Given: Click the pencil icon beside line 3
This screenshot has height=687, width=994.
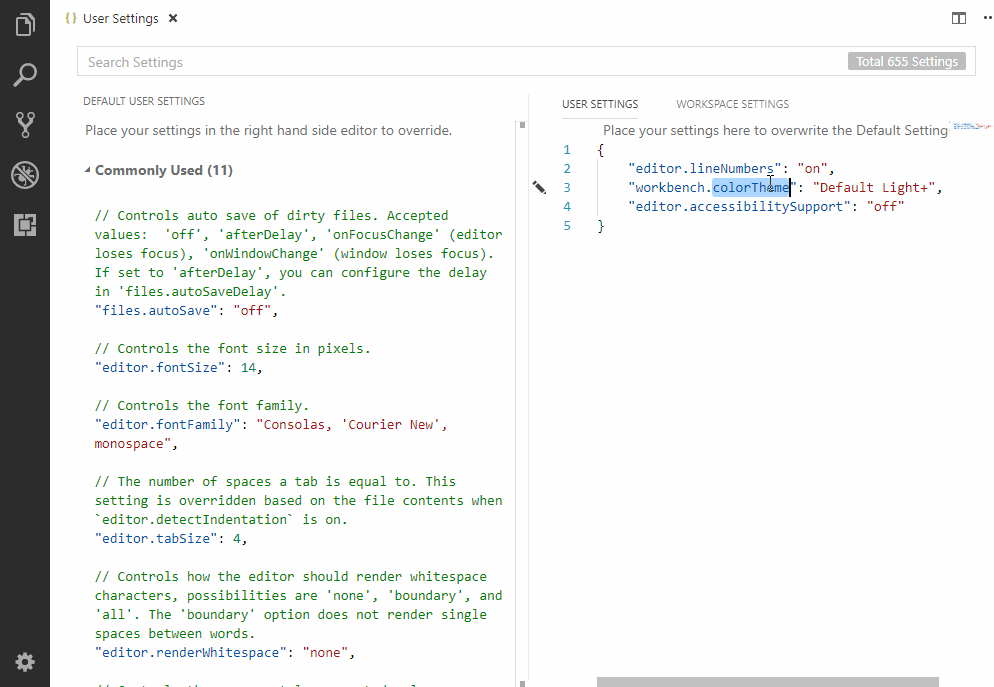Looking at the screenshot, I should click(x=539, y=188).
